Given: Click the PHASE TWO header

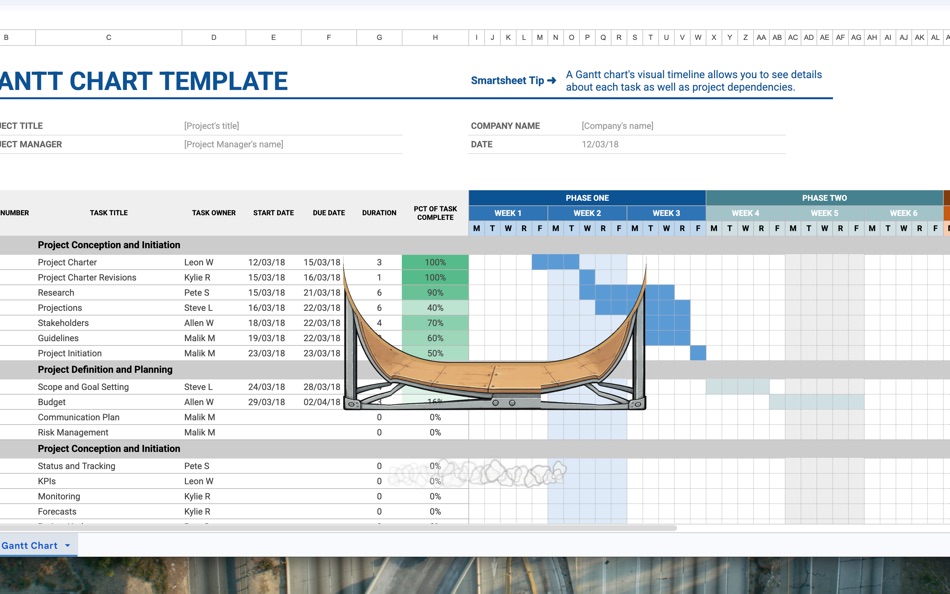Looking at the screenshot, I should (x=824, y=198).
